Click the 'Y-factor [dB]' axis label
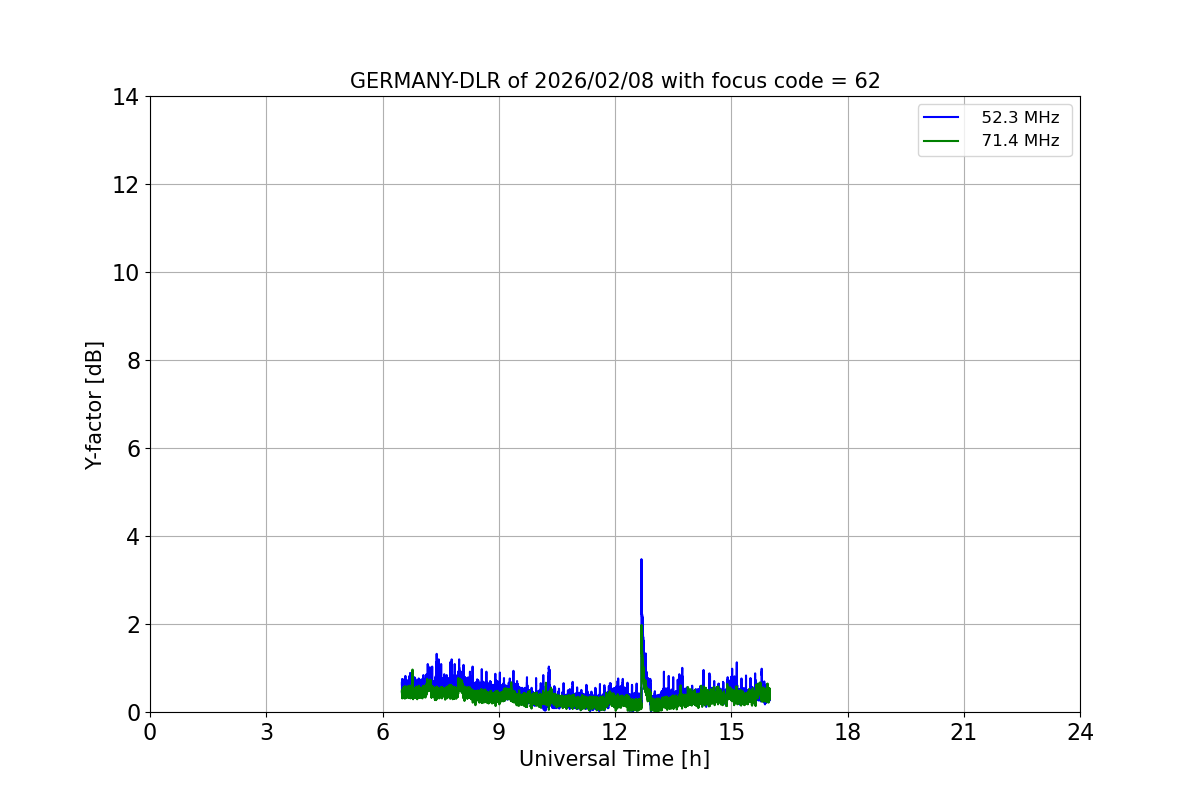Screen dimensions: 1200x800 tap(94, 405)
